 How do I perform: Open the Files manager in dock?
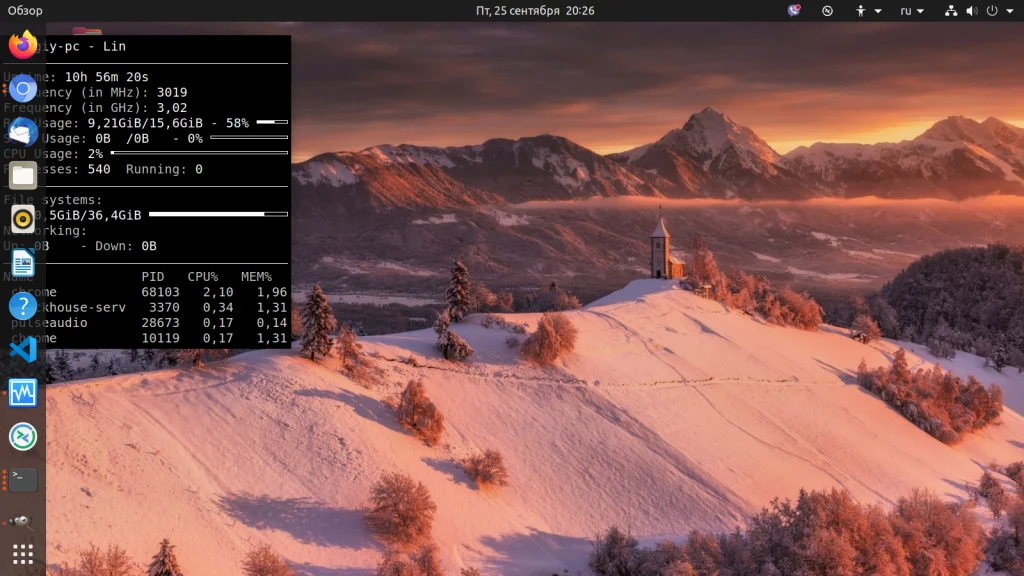point(22,176)
